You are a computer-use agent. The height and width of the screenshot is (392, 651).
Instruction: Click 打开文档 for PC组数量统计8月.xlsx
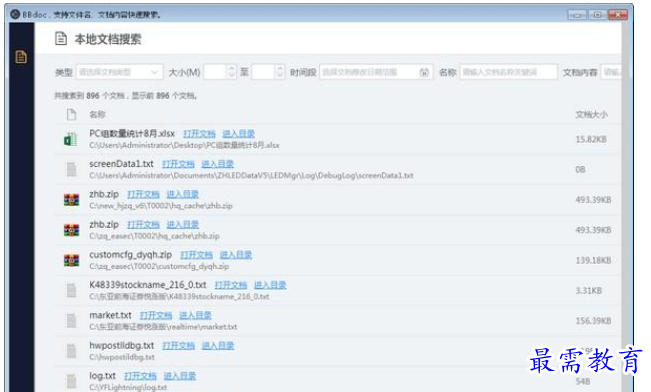tap(199, 134)
